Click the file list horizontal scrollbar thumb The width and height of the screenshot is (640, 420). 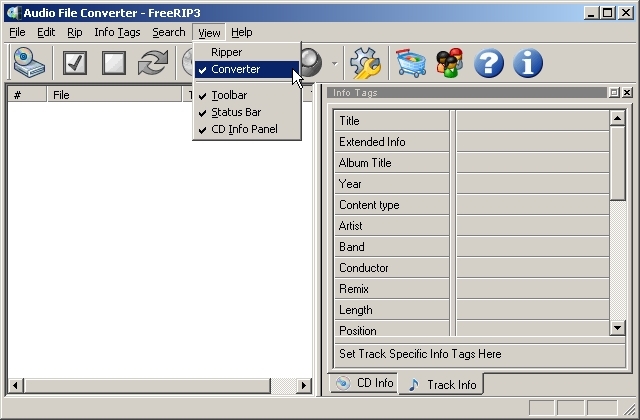pyautogui.click(x=147, y=385)
